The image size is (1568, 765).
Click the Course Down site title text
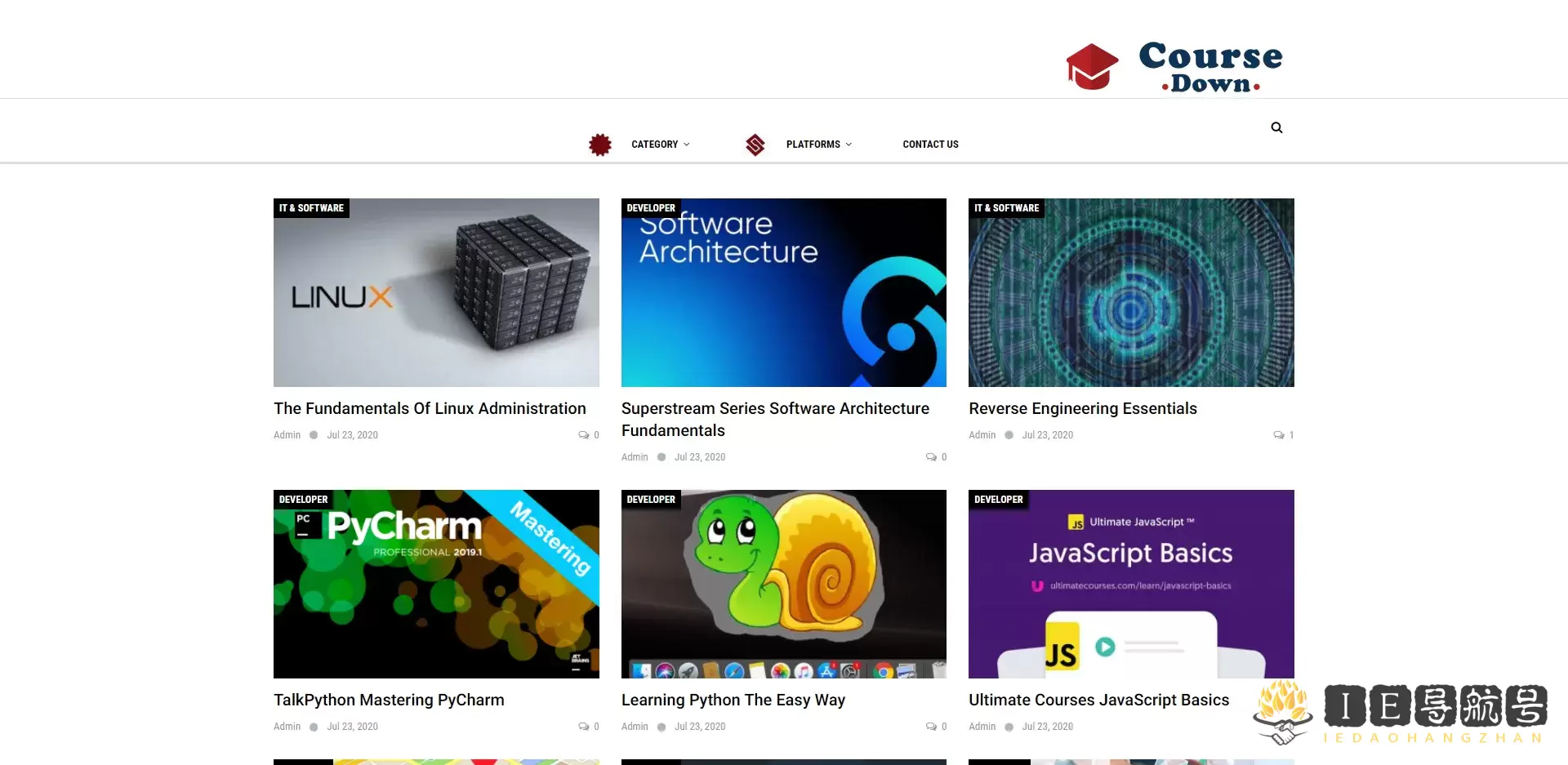coord(1210,66)
